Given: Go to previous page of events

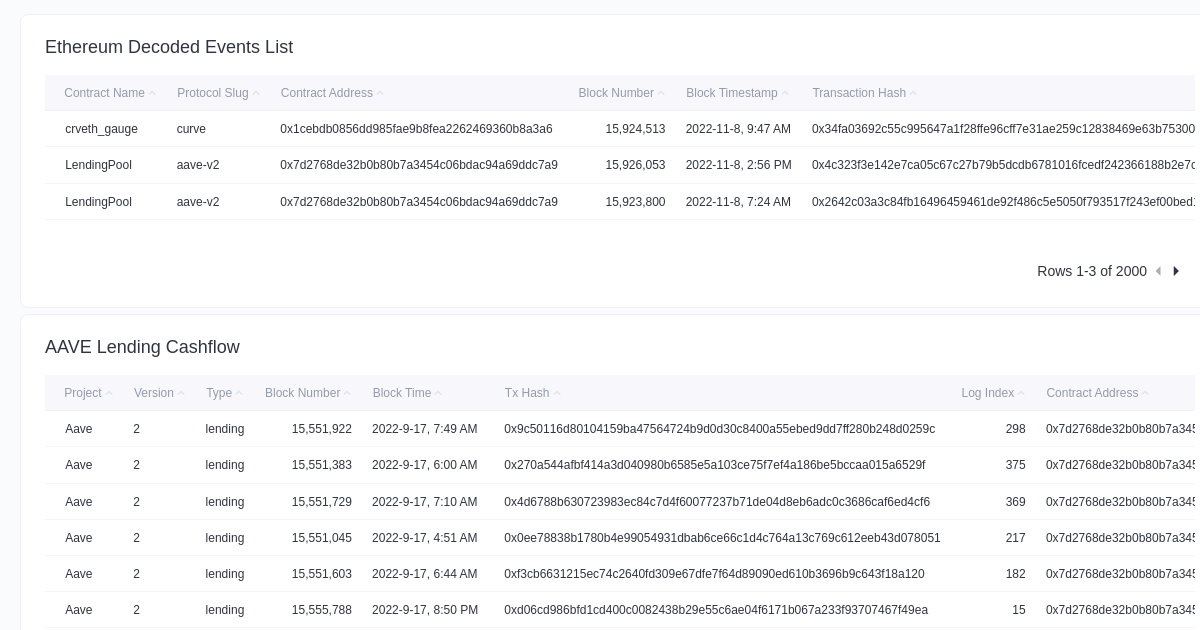Looking at the screenshot, I should click(x=1158, y=271).
